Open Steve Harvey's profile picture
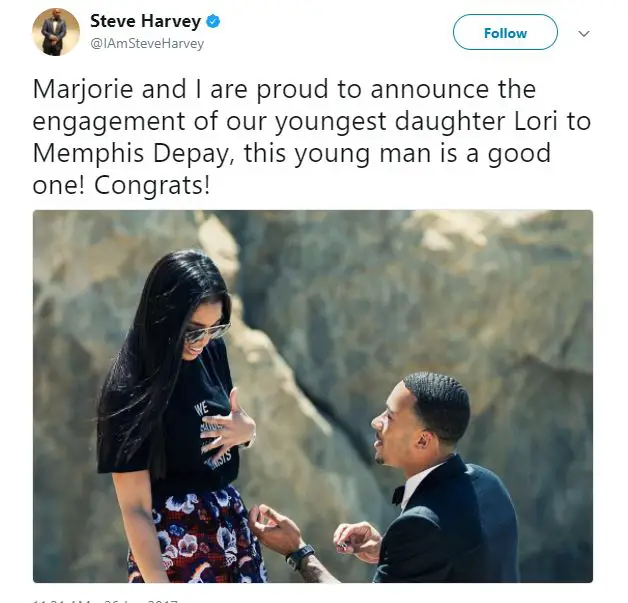 tap(56, 32)
